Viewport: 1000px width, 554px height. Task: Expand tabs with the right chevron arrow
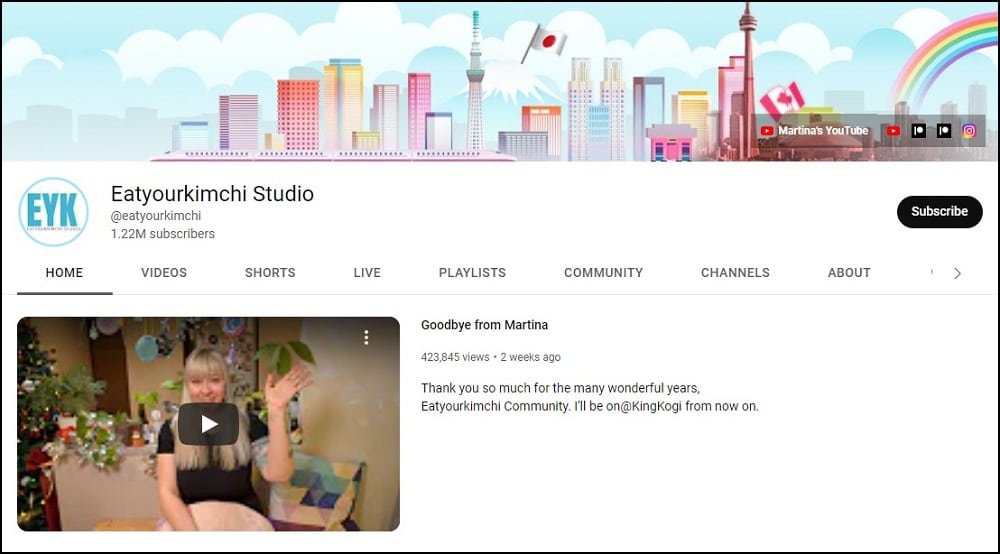coord(957,273)
